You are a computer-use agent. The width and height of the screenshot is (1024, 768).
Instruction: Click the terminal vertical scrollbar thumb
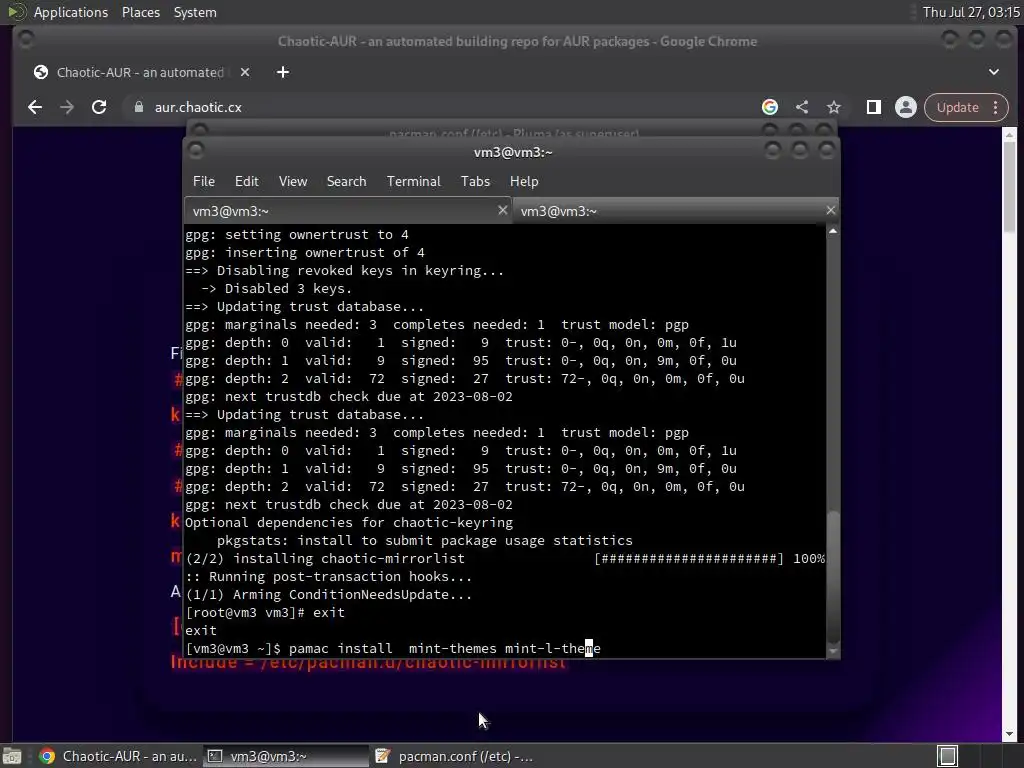tap(833, 576)
